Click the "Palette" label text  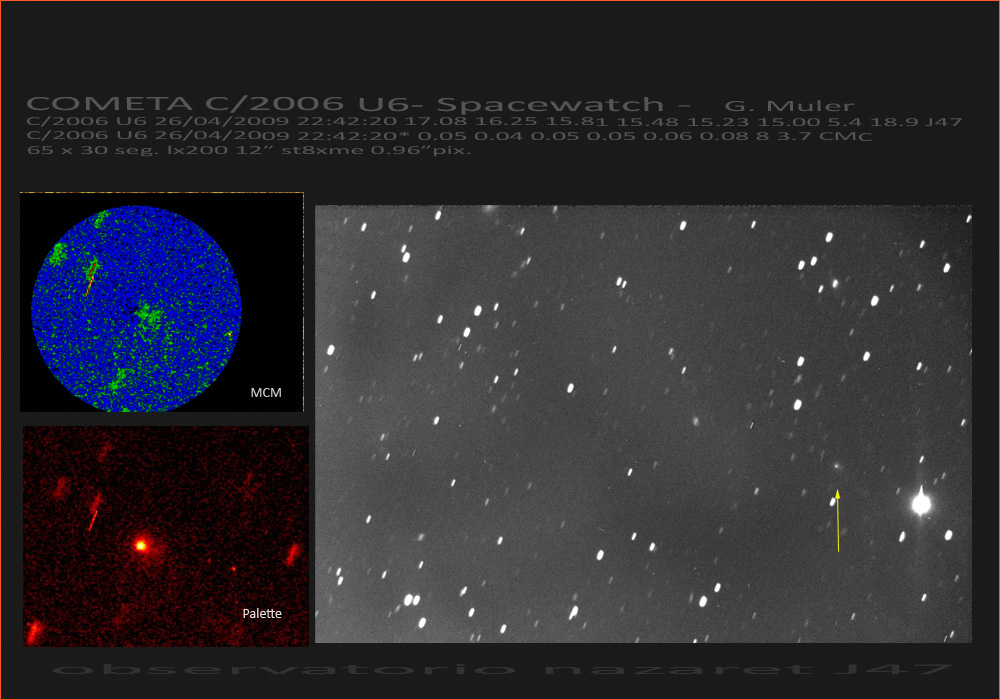pos(262,613)
